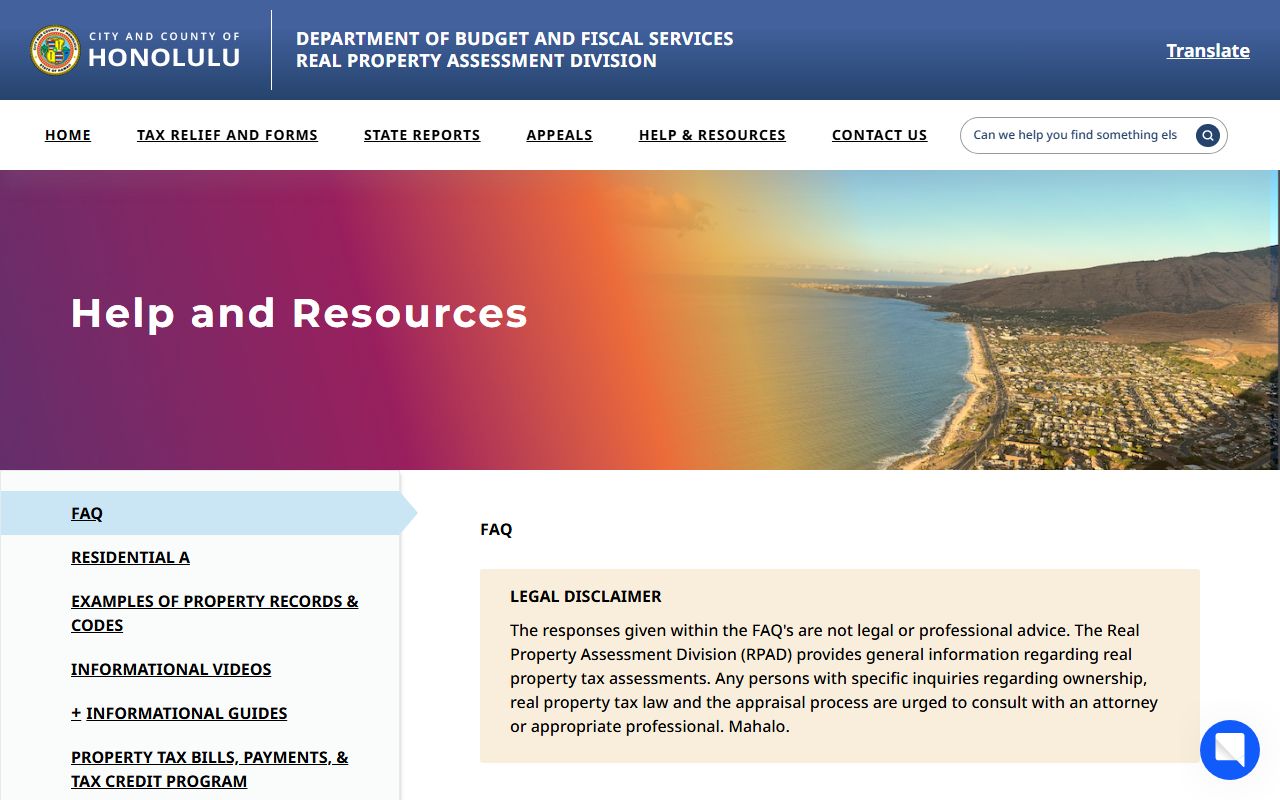Open the State Reports menu

pyautogui.click(x=422, y=135)
